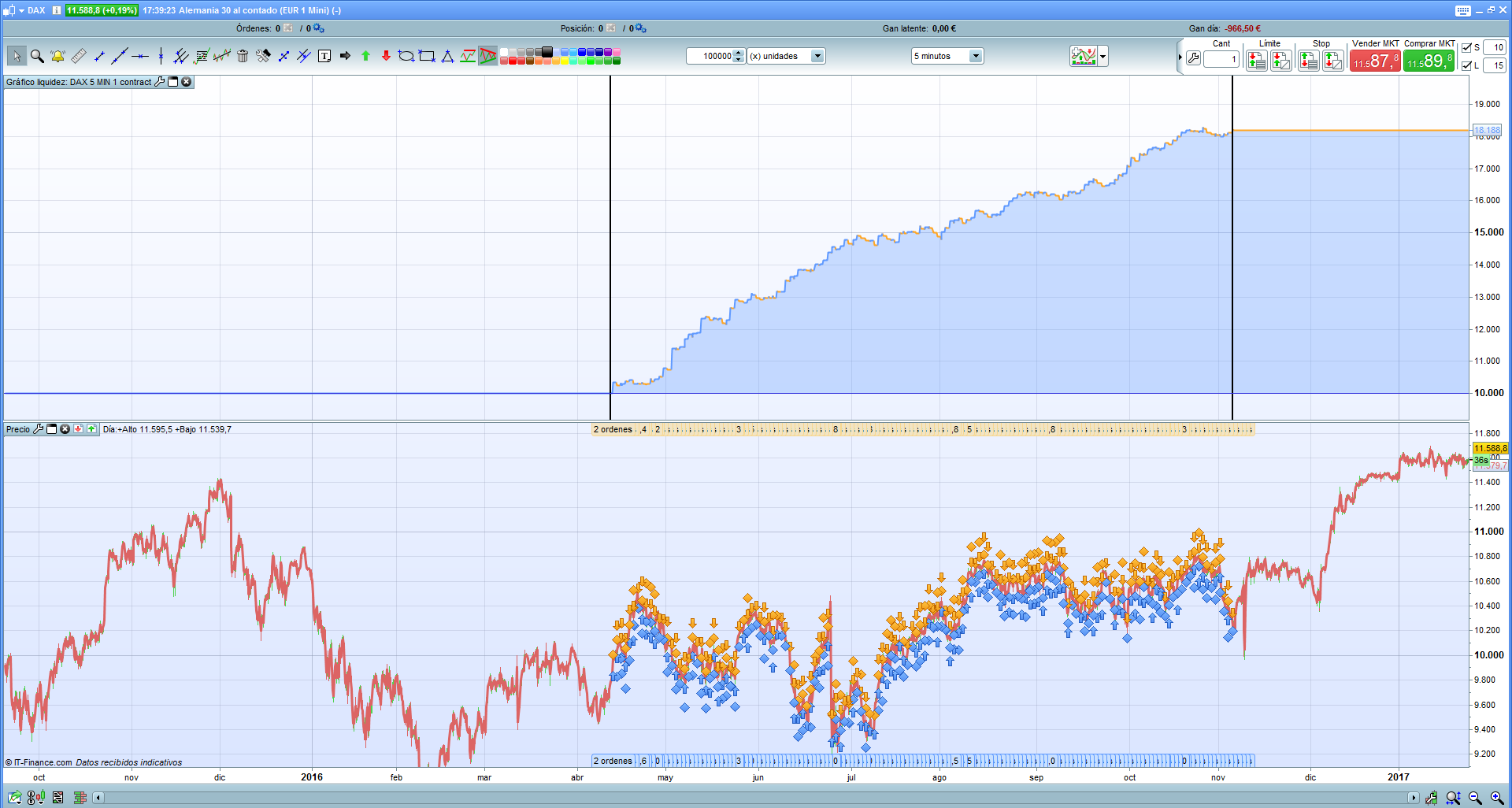Click the 'Órdenes:' counter in the status bar

tap(258, 28)
